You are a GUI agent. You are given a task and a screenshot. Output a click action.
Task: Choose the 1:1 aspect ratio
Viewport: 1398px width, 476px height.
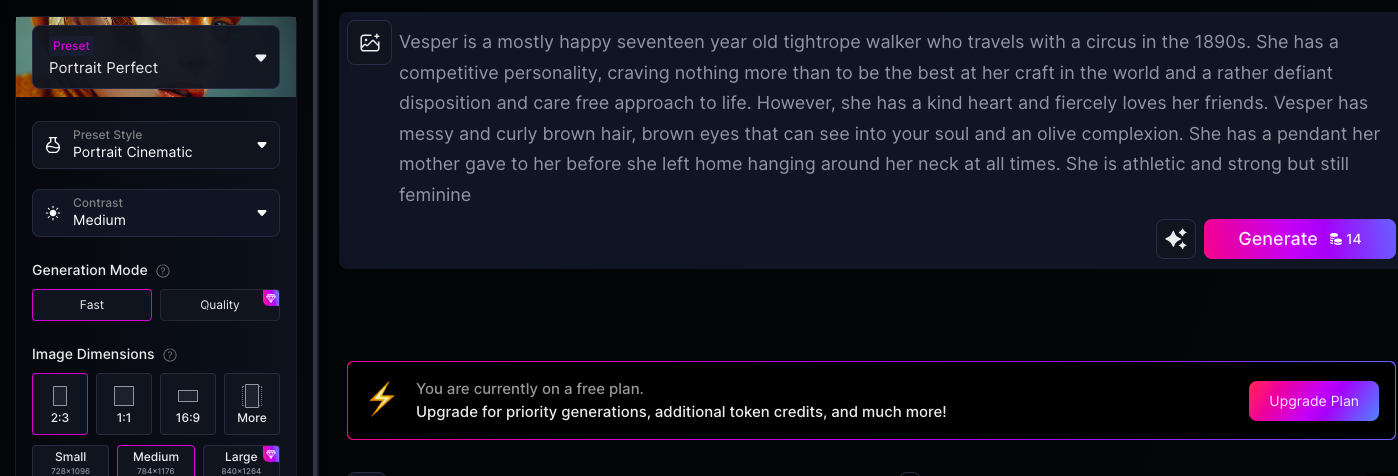(x=124, y=404)
